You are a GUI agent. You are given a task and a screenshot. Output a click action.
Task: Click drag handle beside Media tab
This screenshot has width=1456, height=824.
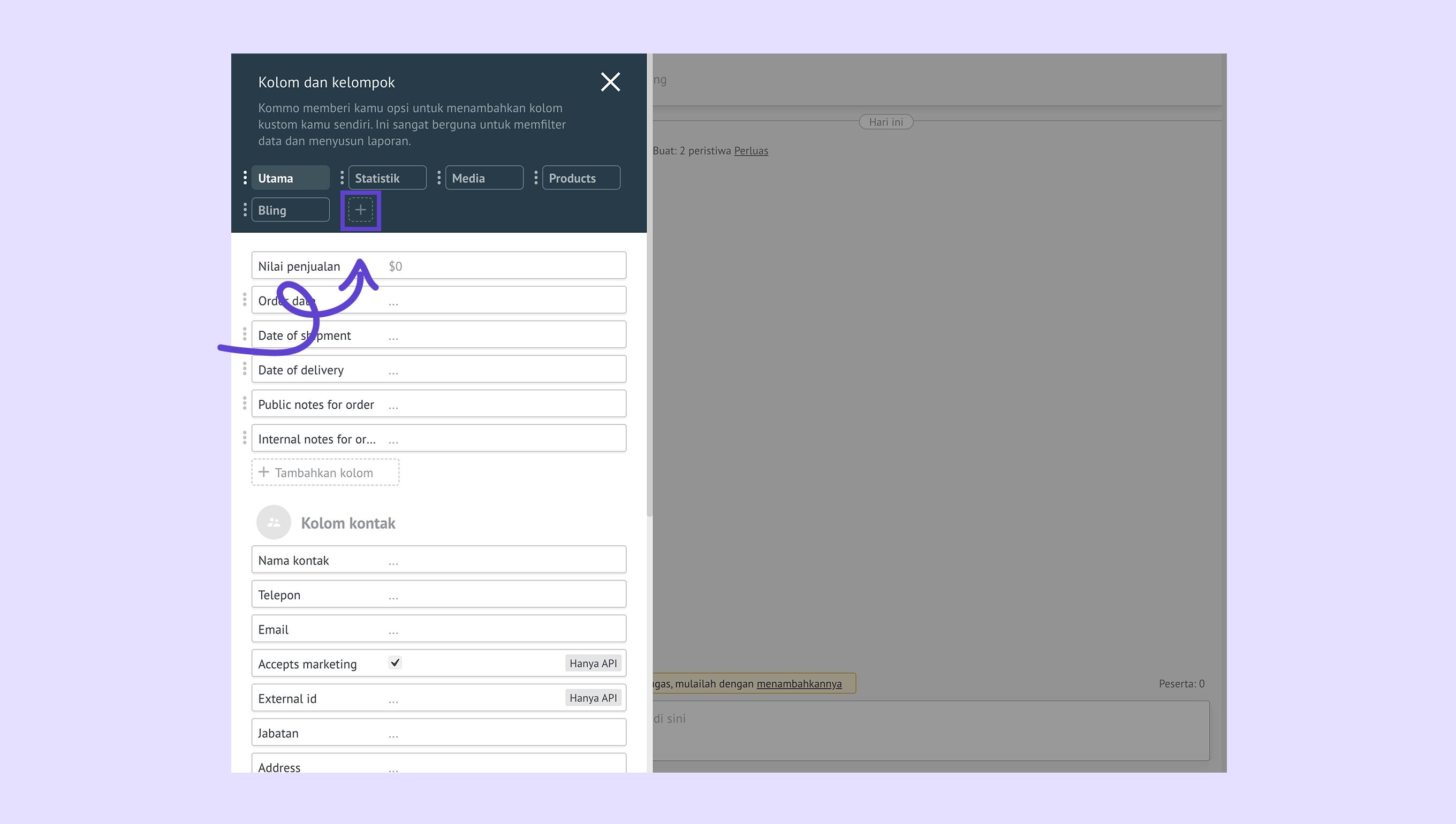pos(438,178)
